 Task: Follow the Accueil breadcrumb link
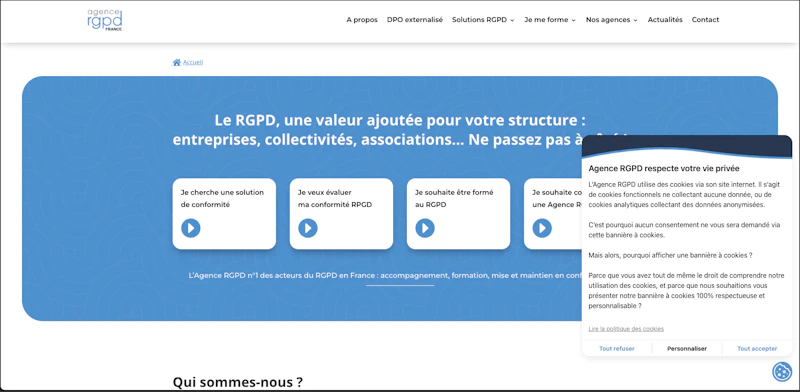[x=193, y=62]
